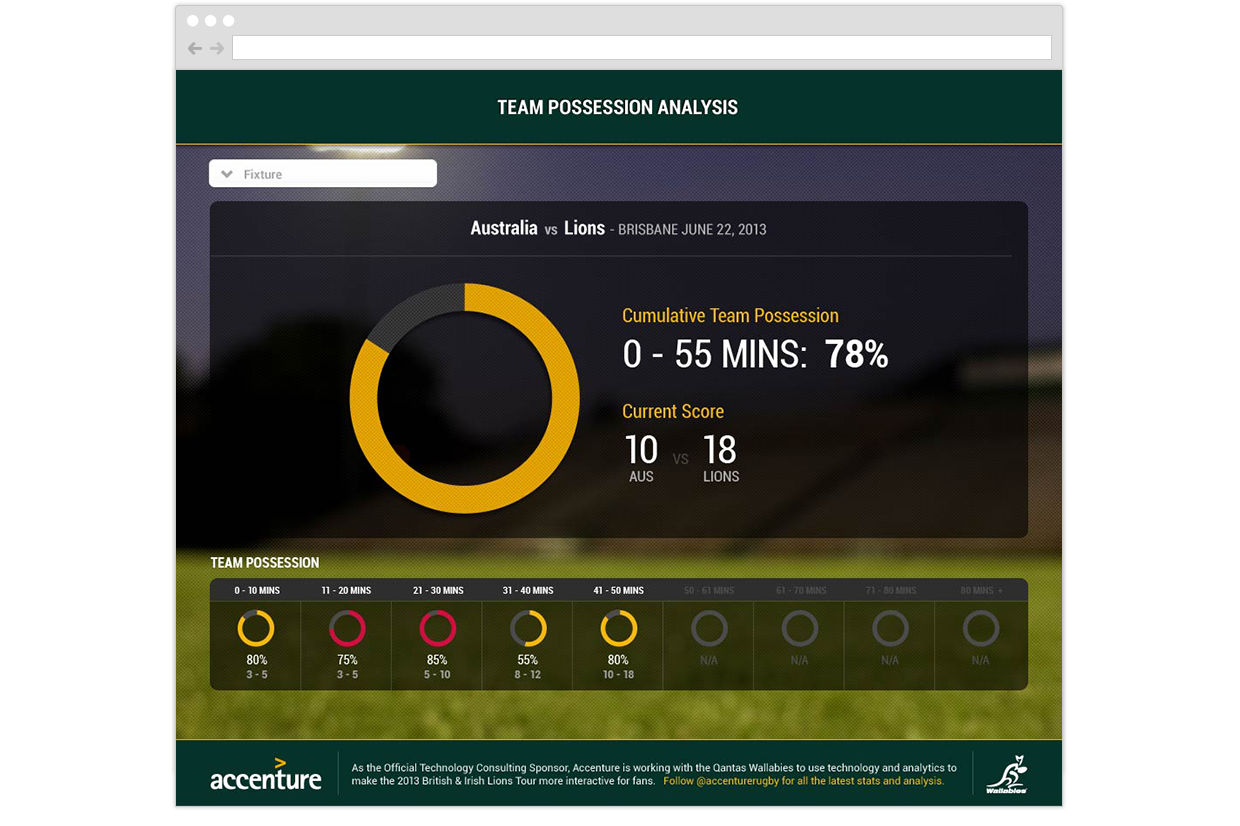Click the 21-30 mins red possession ring
The image size is (1240, 826).
pos(438,628)
